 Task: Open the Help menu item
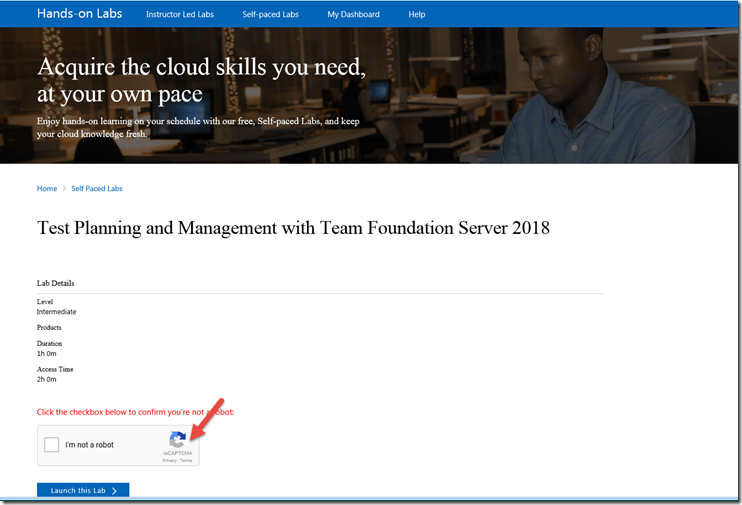416,15
